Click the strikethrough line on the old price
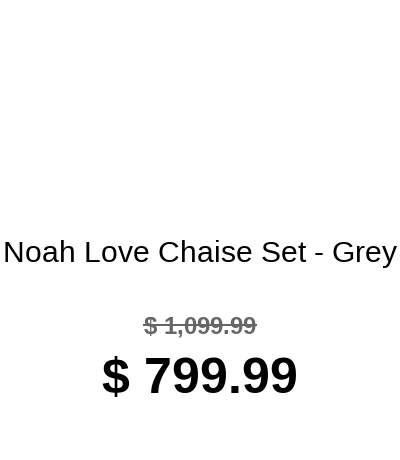This screenshot has height=460, width=400. tap(200, 325)
